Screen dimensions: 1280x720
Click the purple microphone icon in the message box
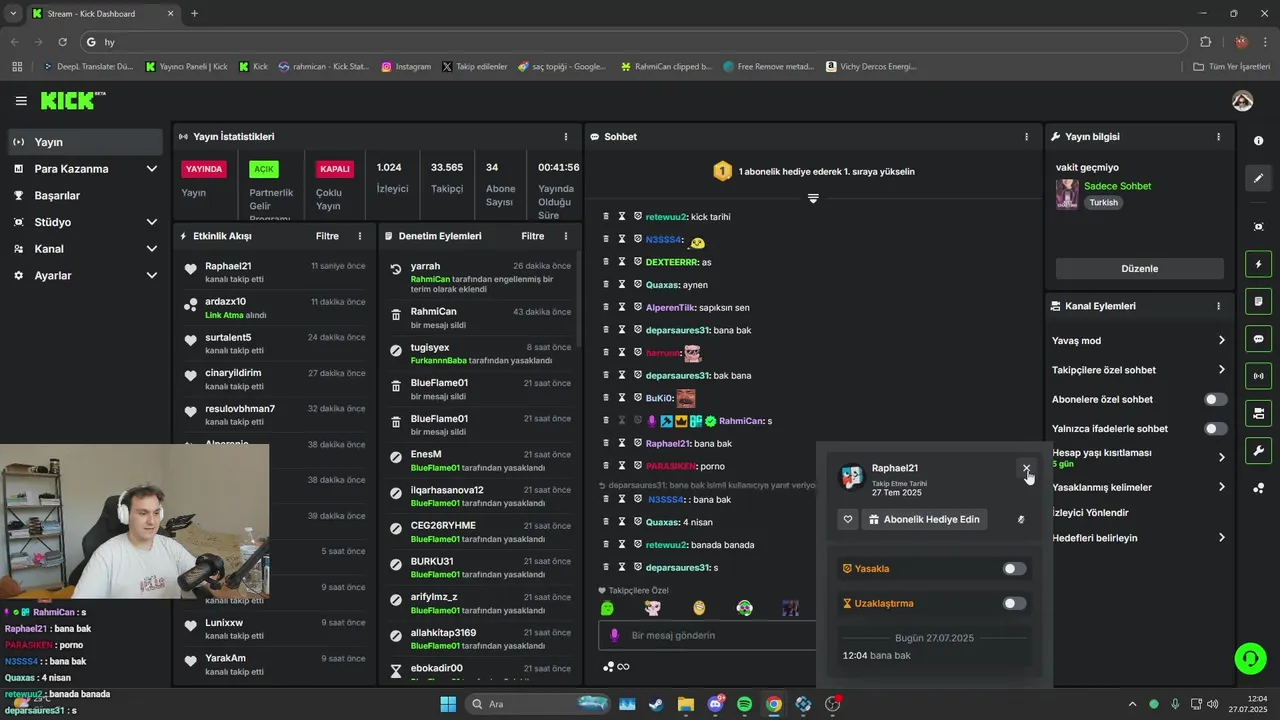[615, 635]
